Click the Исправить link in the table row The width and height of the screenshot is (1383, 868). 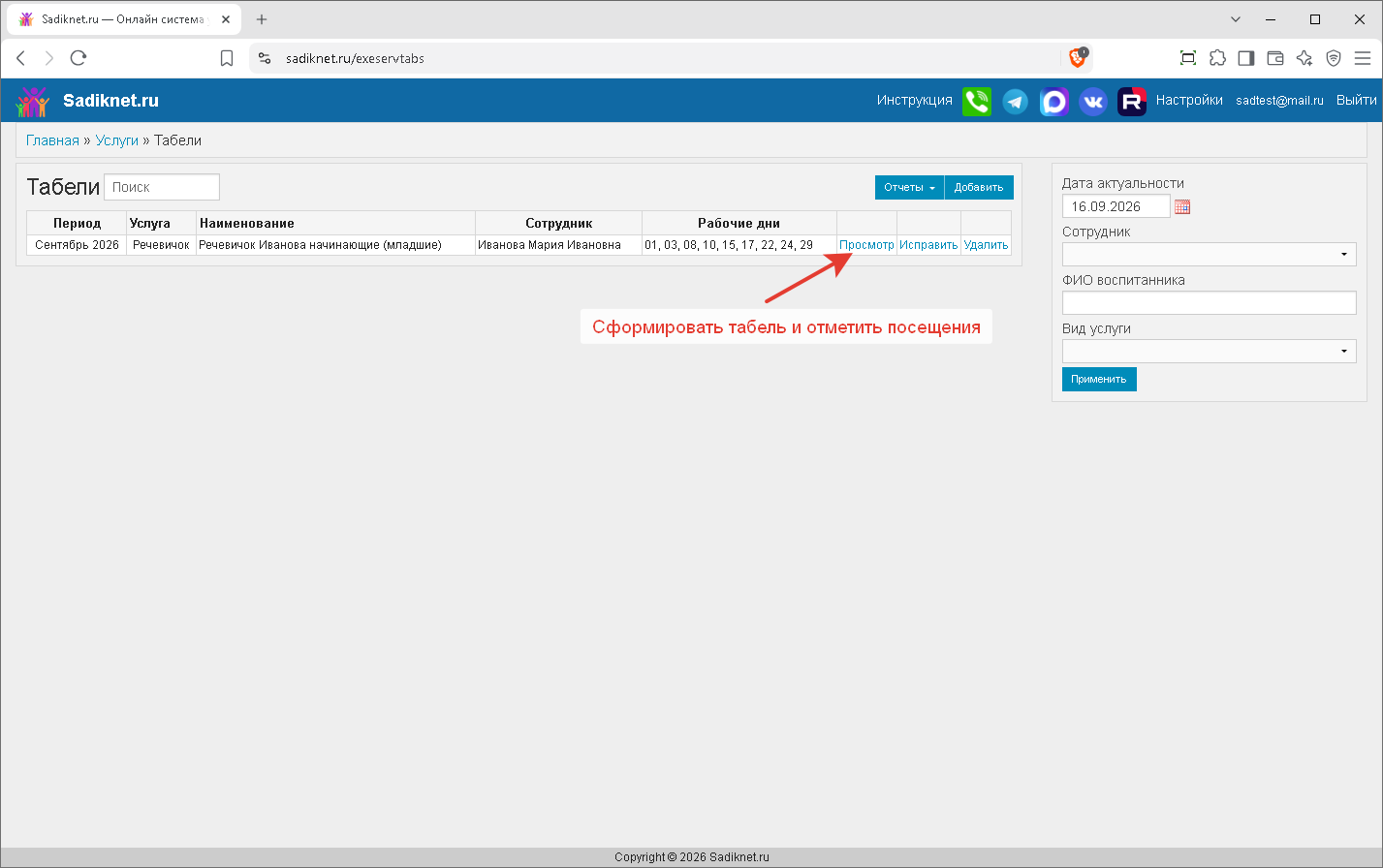(x=928, y=245)
